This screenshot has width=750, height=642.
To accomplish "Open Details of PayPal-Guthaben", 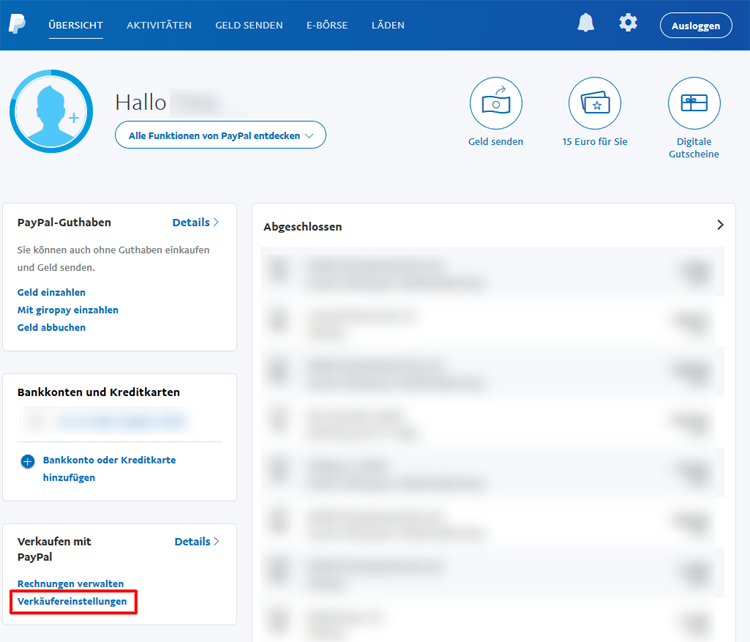I will (x=196, y=222).
